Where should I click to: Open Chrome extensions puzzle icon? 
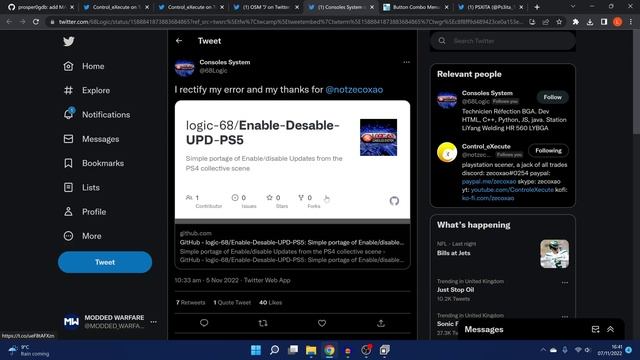[x=576, y=22]
